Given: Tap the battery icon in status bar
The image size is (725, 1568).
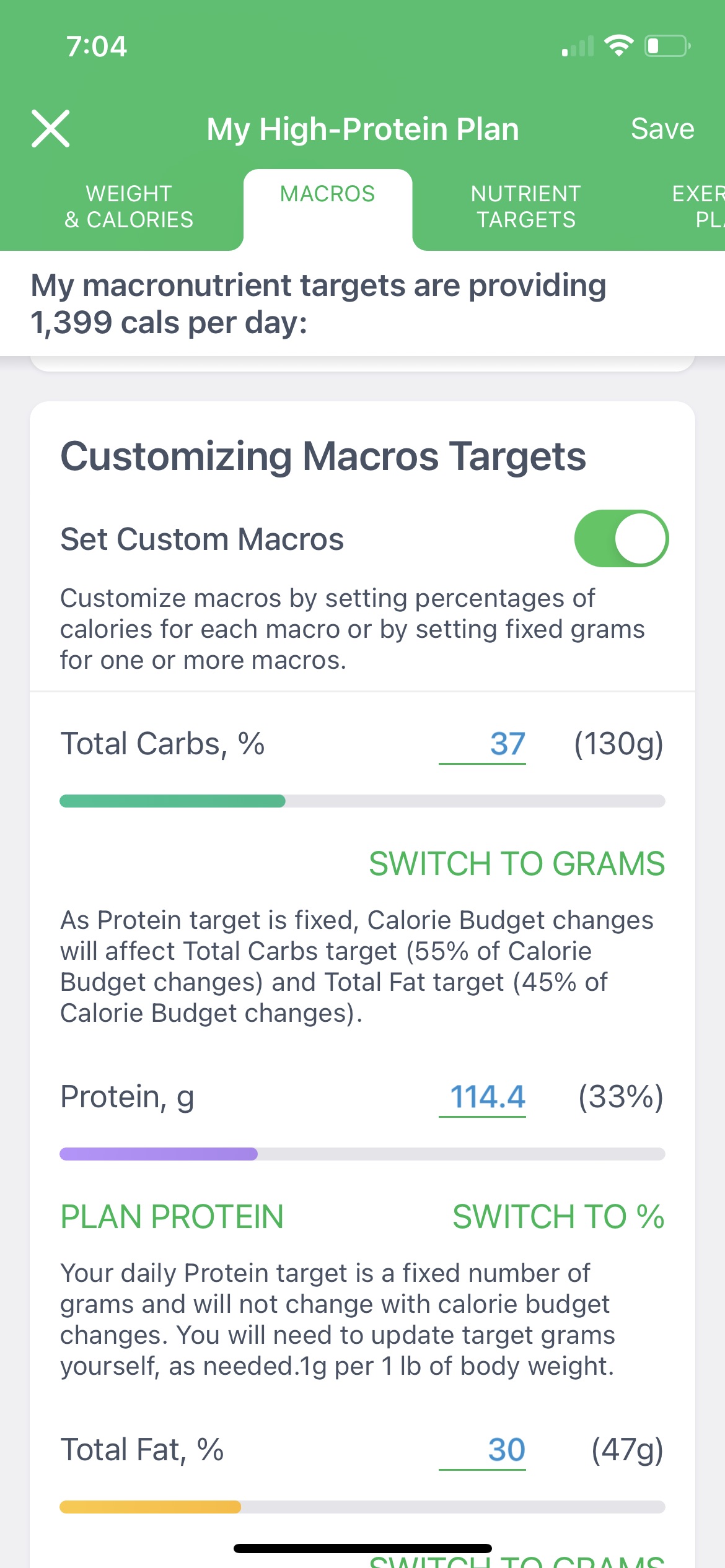Looking at the screenshot, I should [x=667, y=46].
